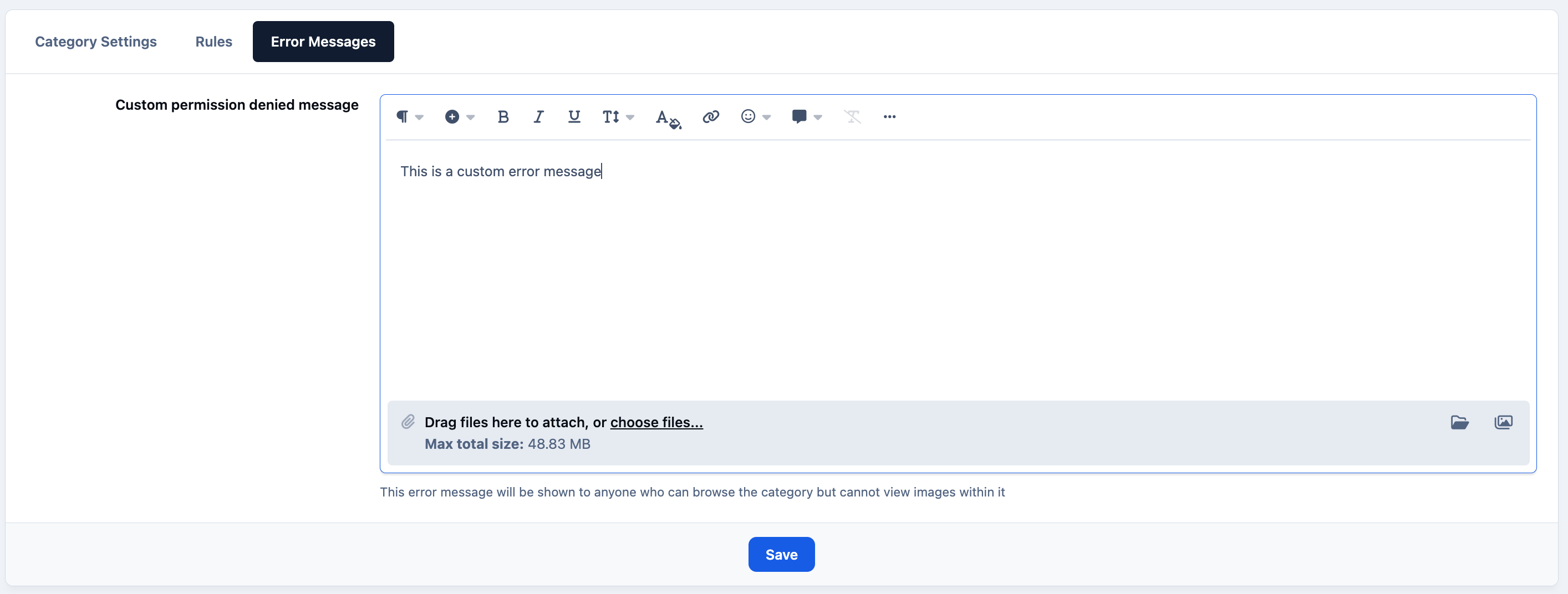1568x594 pixels.
Task: Select the Error Messages tab
Action: [323, 42]
